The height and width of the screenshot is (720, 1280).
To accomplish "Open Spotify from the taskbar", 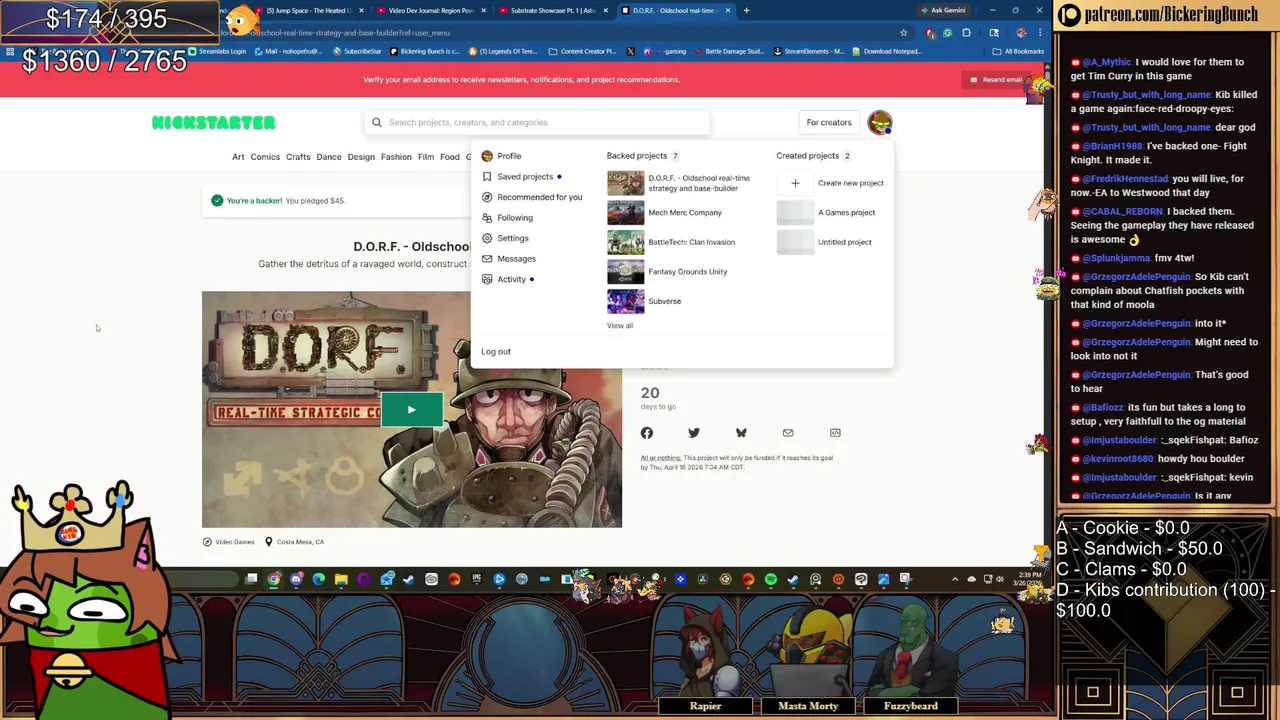I will coord(770,579).
